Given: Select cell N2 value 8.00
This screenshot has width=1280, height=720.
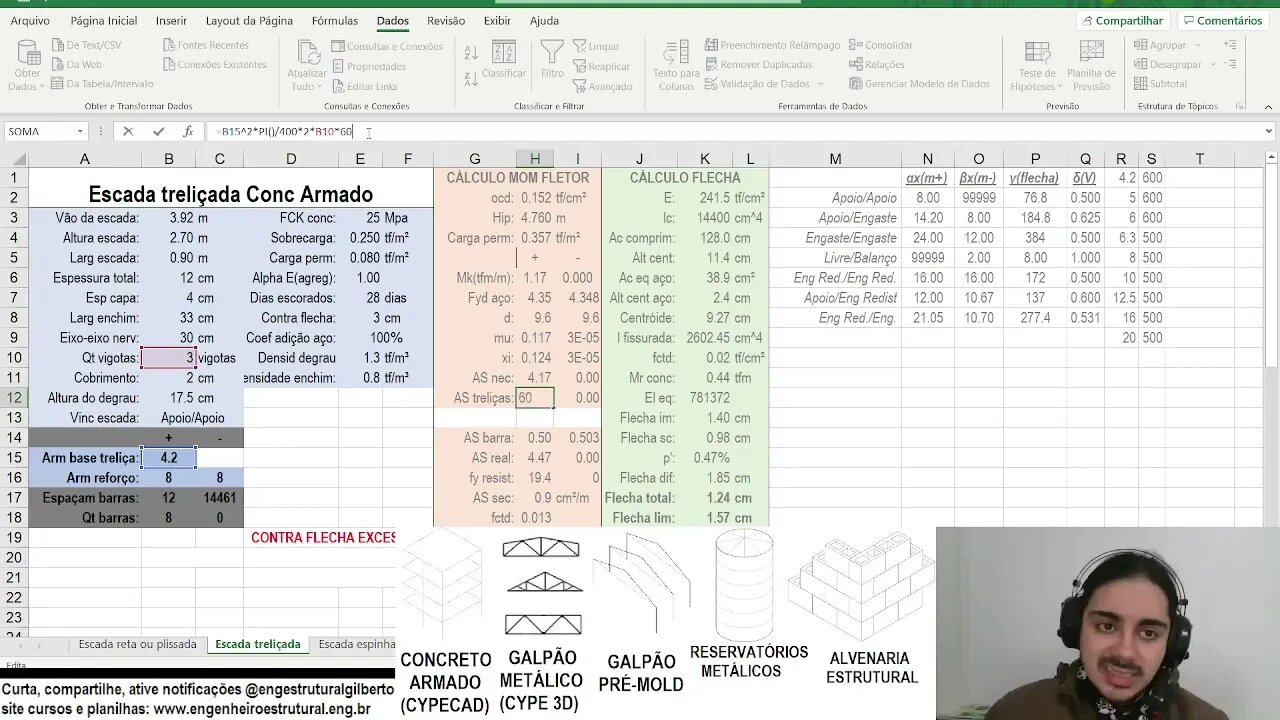Looking at the screenshot, I should click(x=928, y=198).
